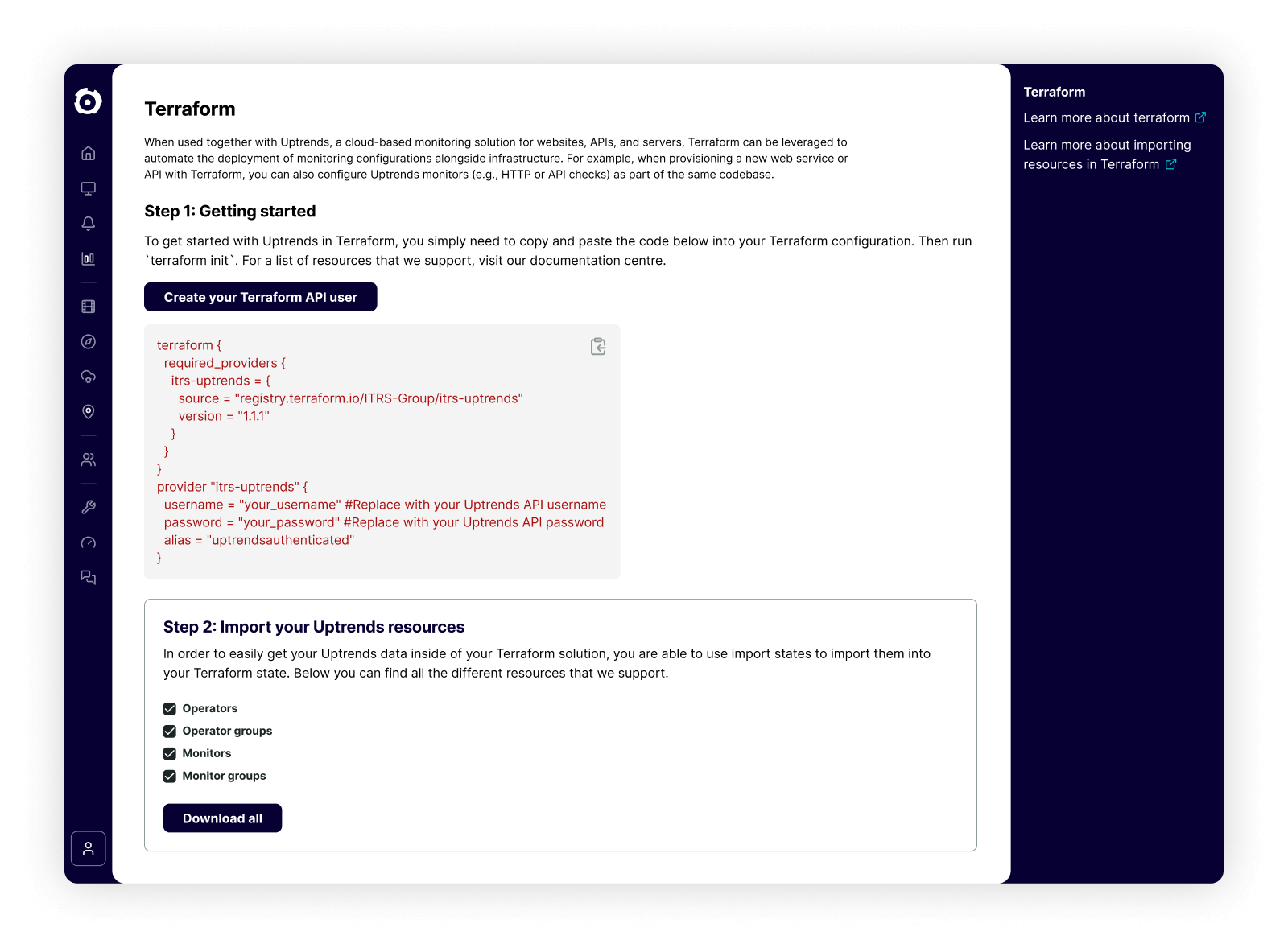1288x948 pixels.
Task: Click Create your Terraform API user
Action: (260, 296)
